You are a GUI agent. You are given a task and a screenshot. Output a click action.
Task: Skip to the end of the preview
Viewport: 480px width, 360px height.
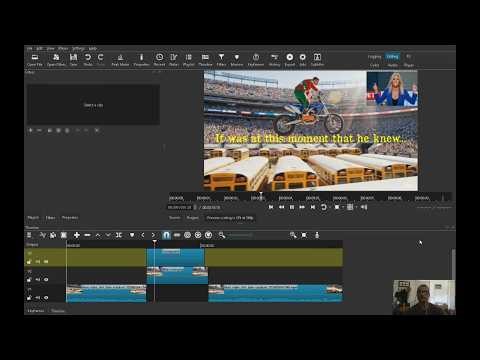click(313, 207)
